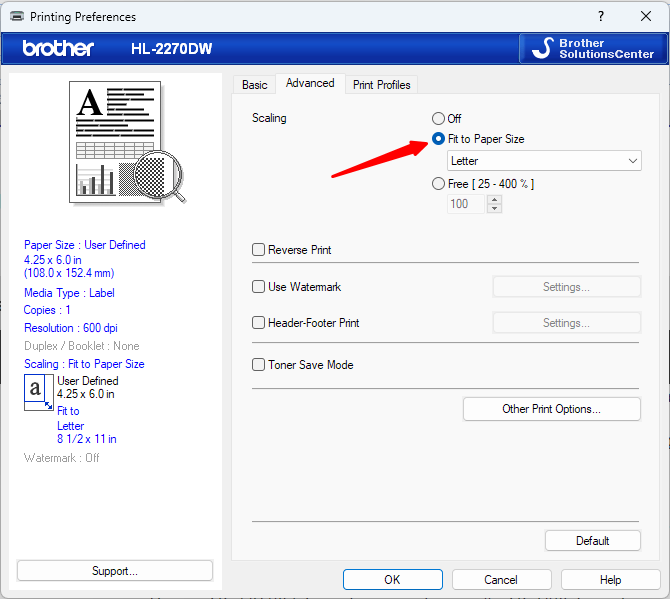Open the Print Profiles tab

click(x=382, y=85)
